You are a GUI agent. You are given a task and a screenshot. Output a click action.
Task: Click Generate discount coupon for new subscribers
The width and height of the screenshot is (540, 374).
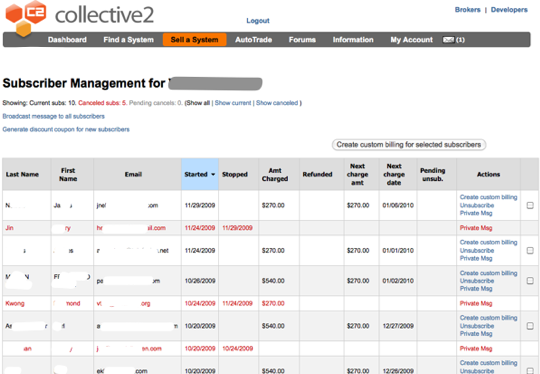(66, 129)
